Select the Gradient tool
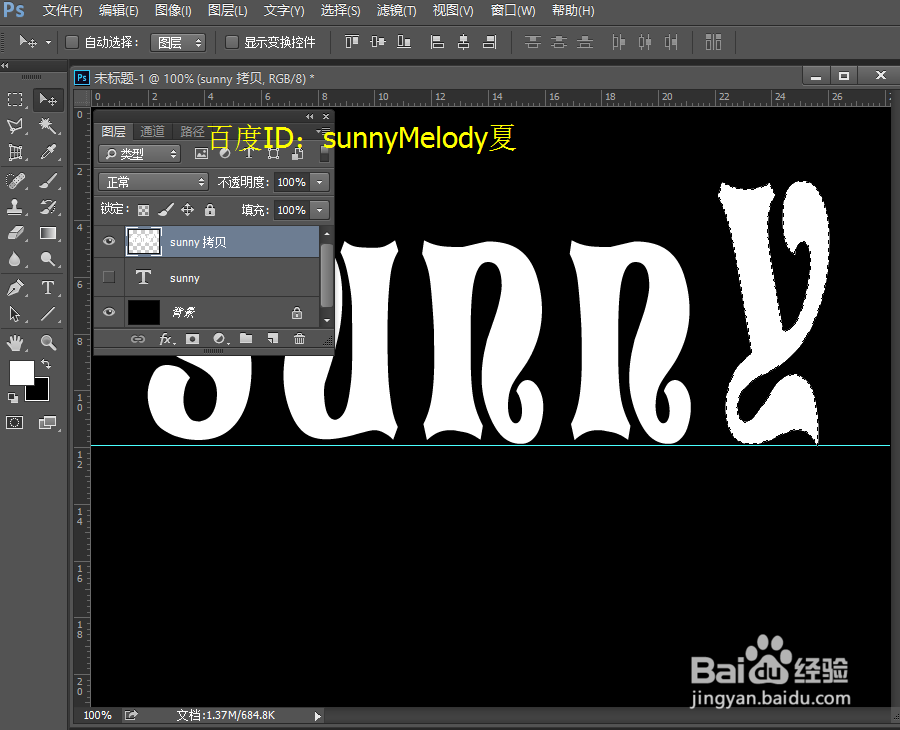 pos(48,233)
